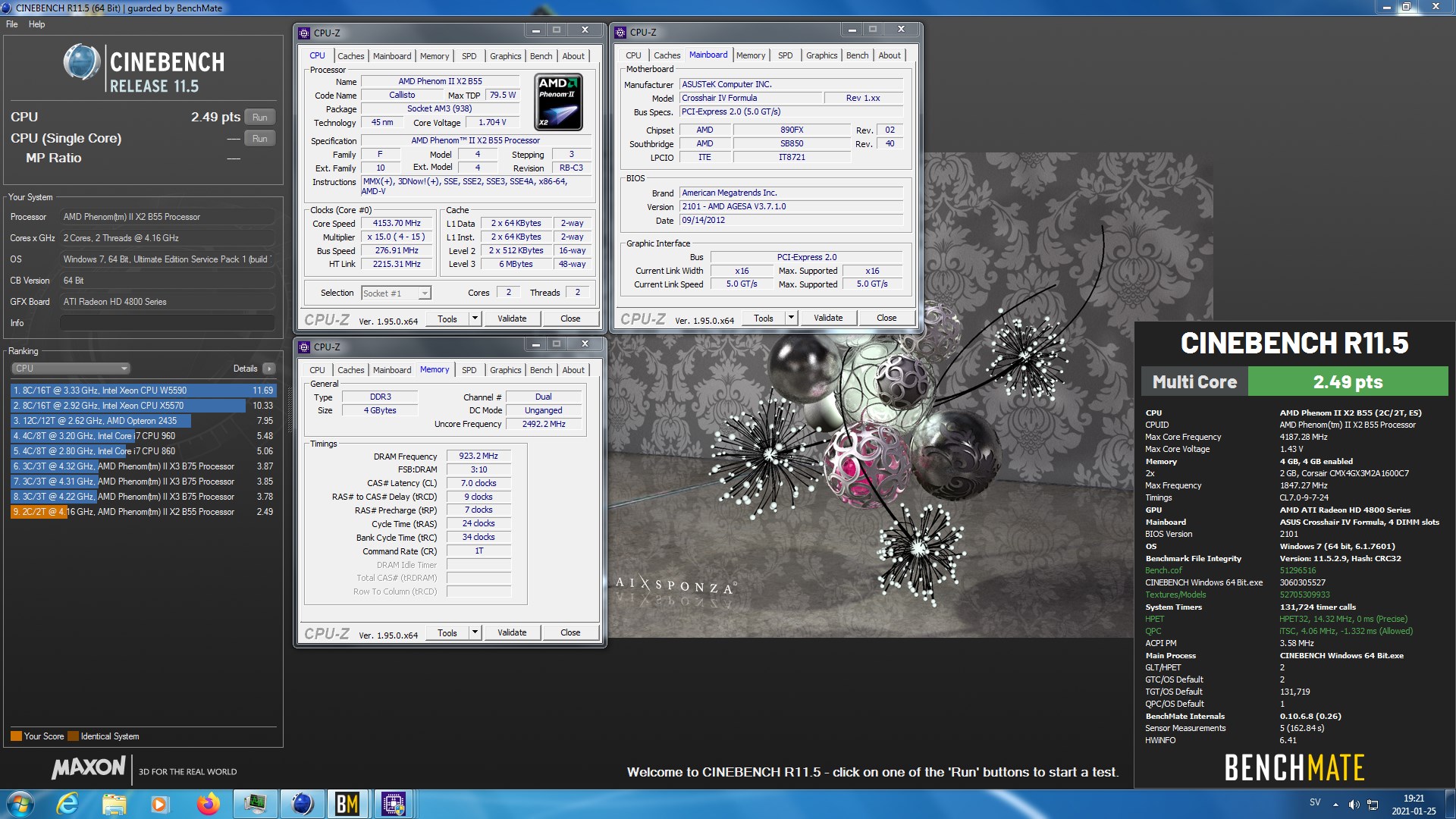
Task: Switch to the Cinebench sphere taskbar icon
Action: (302, 804)
